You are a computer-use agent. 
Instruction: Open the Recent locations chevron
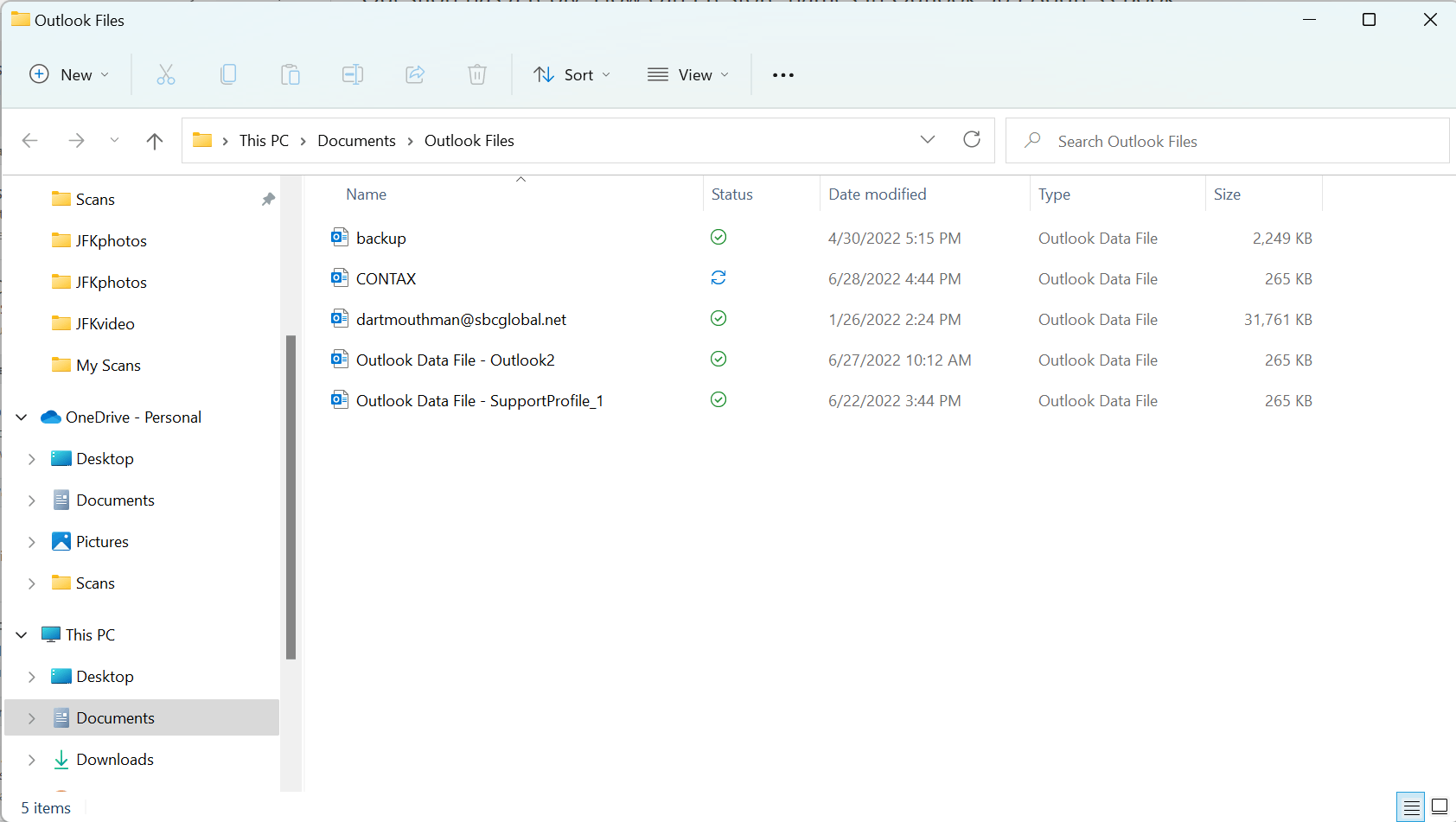(x=114, y=141)
